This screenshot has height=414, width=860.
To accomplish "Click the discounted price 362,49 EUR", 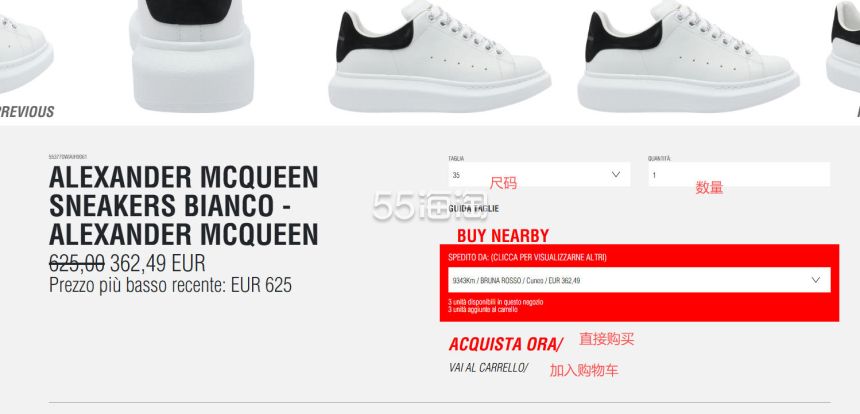I will 157,264.
